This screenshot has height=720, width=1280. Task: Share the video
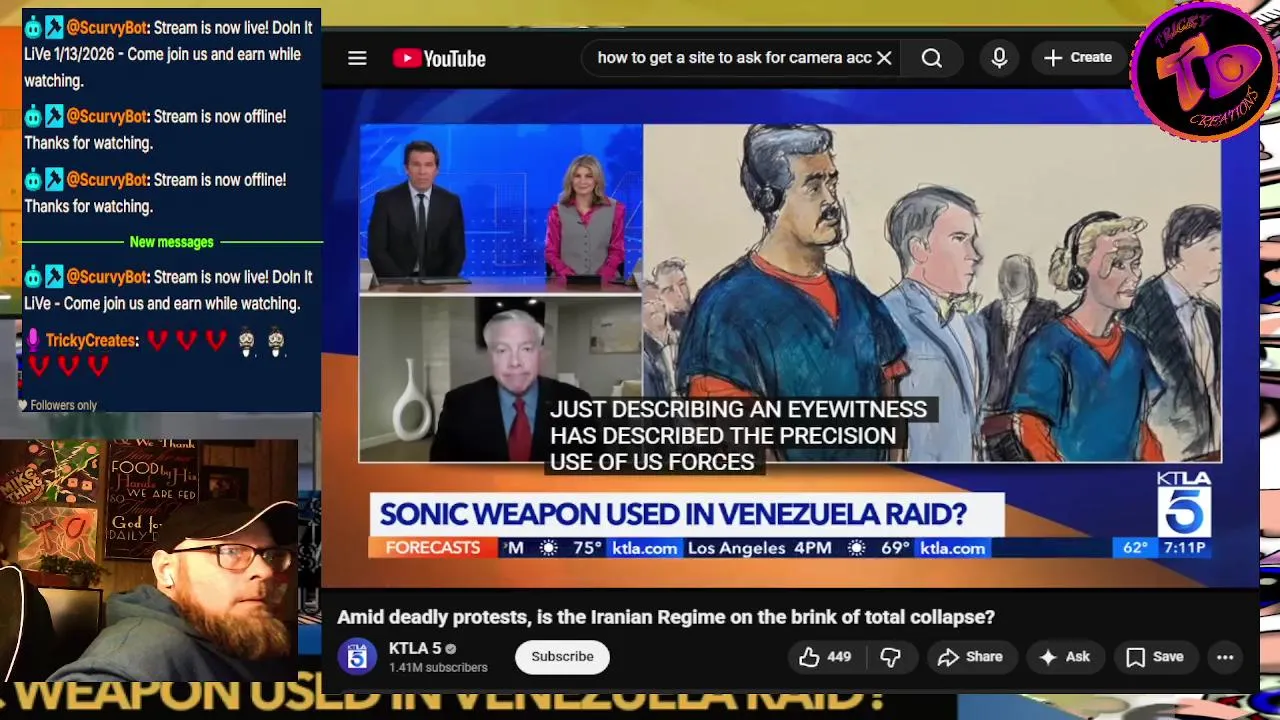[970, 657]
